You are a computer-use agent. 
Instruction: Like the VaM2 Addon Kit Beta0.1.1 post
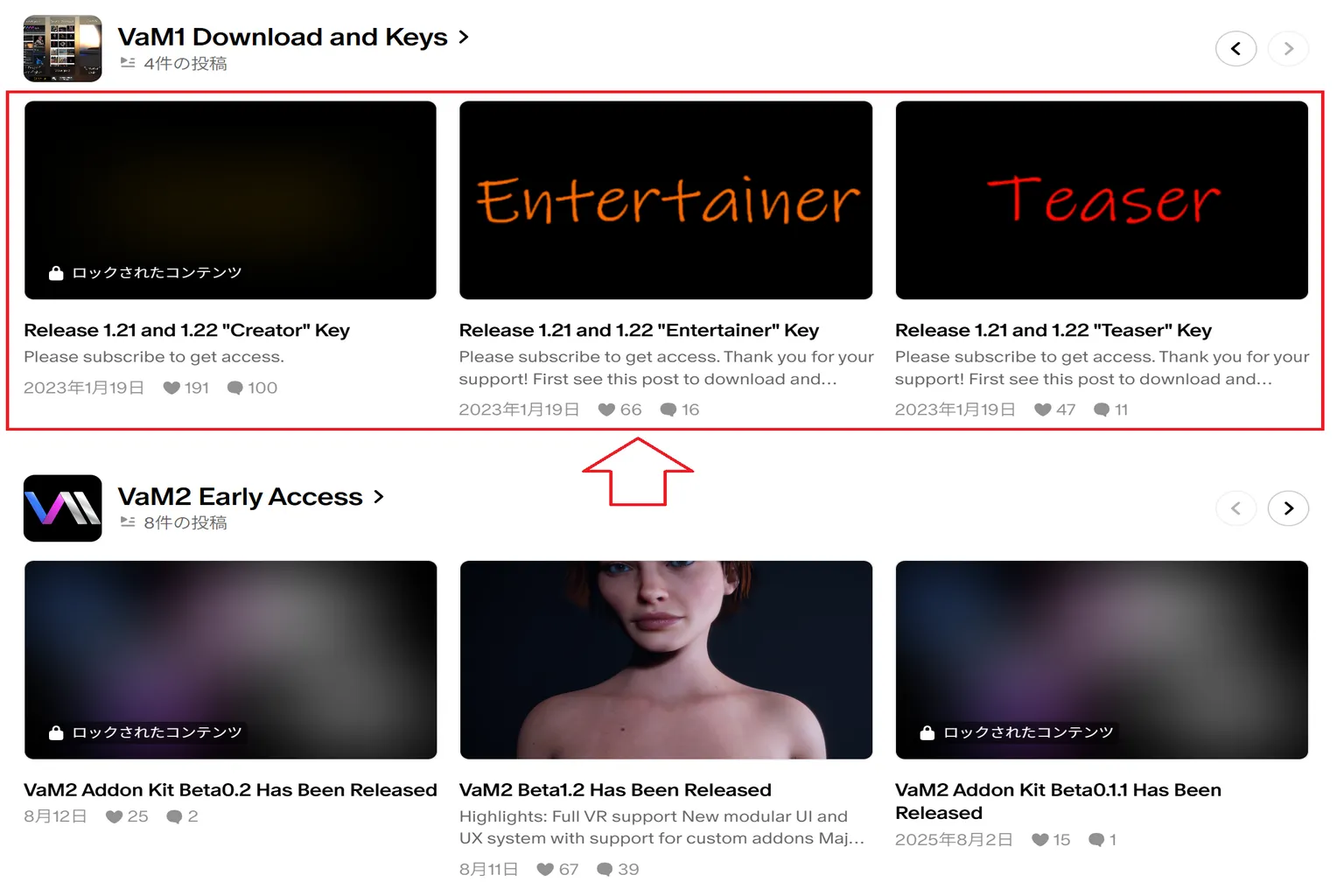pyautogui.click(x=1040, y=840)
